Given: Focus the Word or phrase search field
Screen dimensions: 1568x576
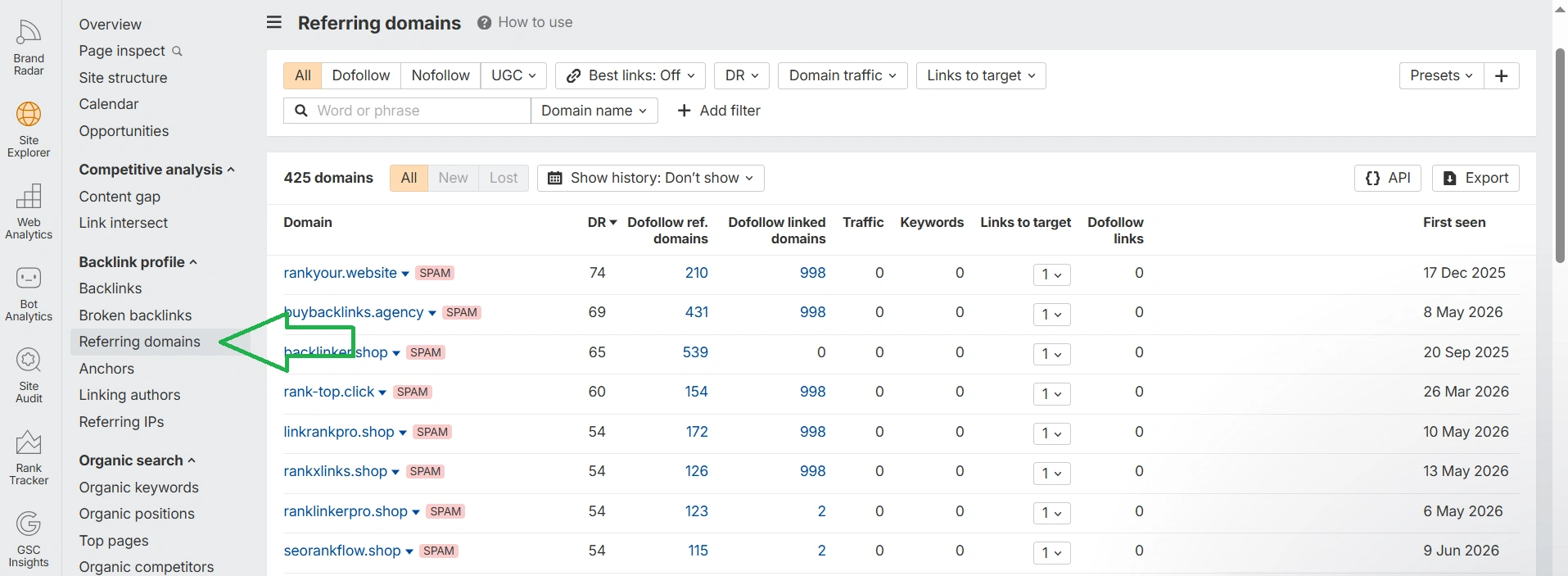Looking at the screenshot, I should point(407,111).
